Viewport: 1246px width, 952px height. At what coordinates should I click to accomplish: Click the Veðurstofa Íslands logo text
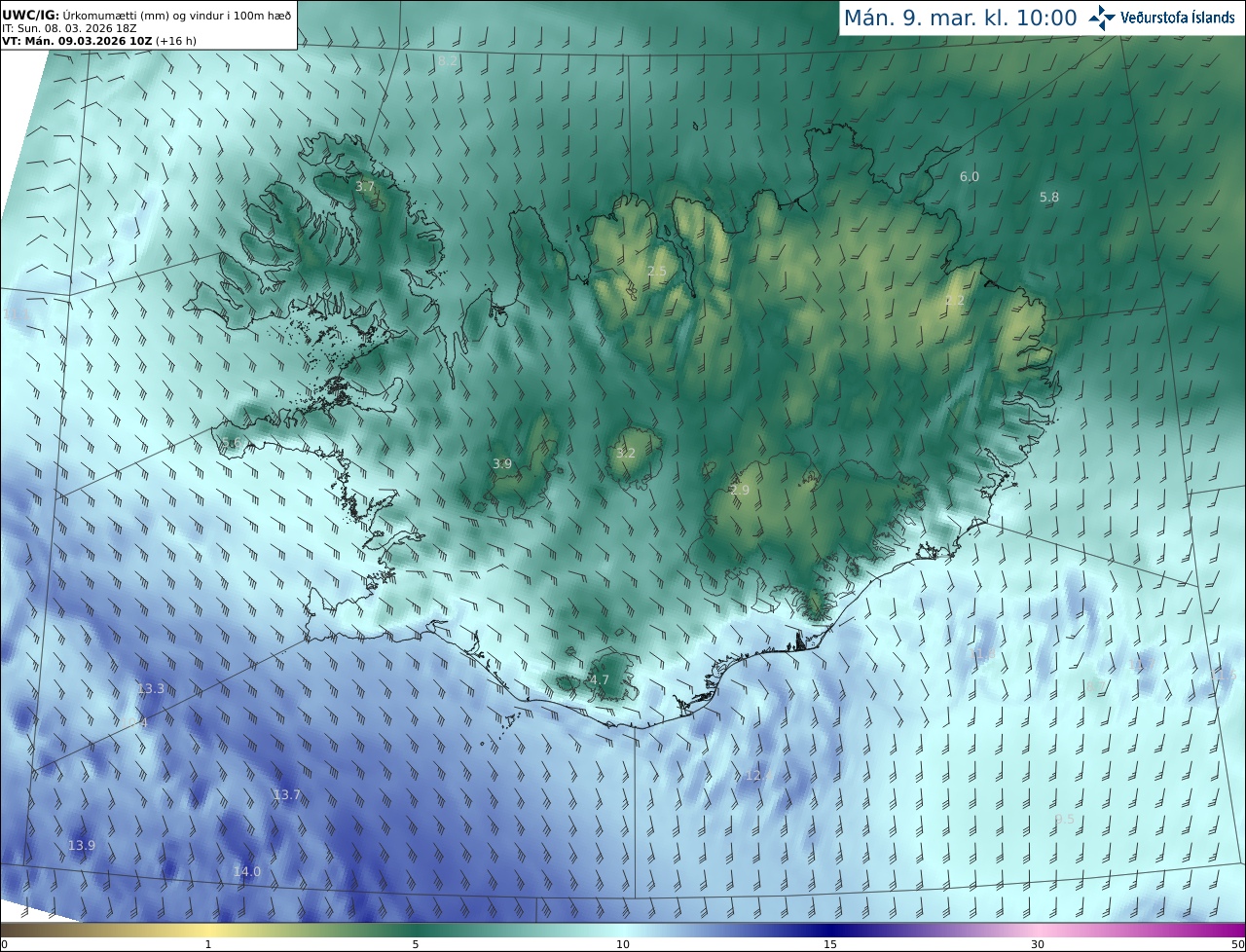tap(1178, 18)
